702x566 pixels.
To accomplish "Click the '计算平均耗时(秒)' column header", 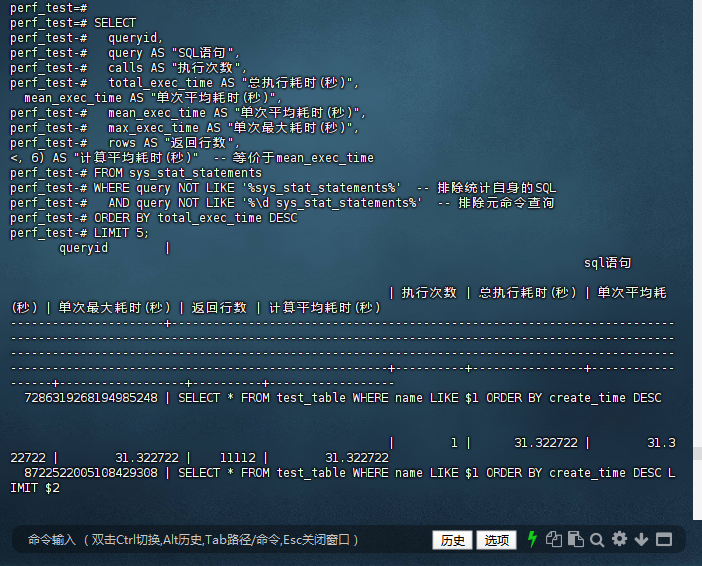I will [x=325, y=308].
